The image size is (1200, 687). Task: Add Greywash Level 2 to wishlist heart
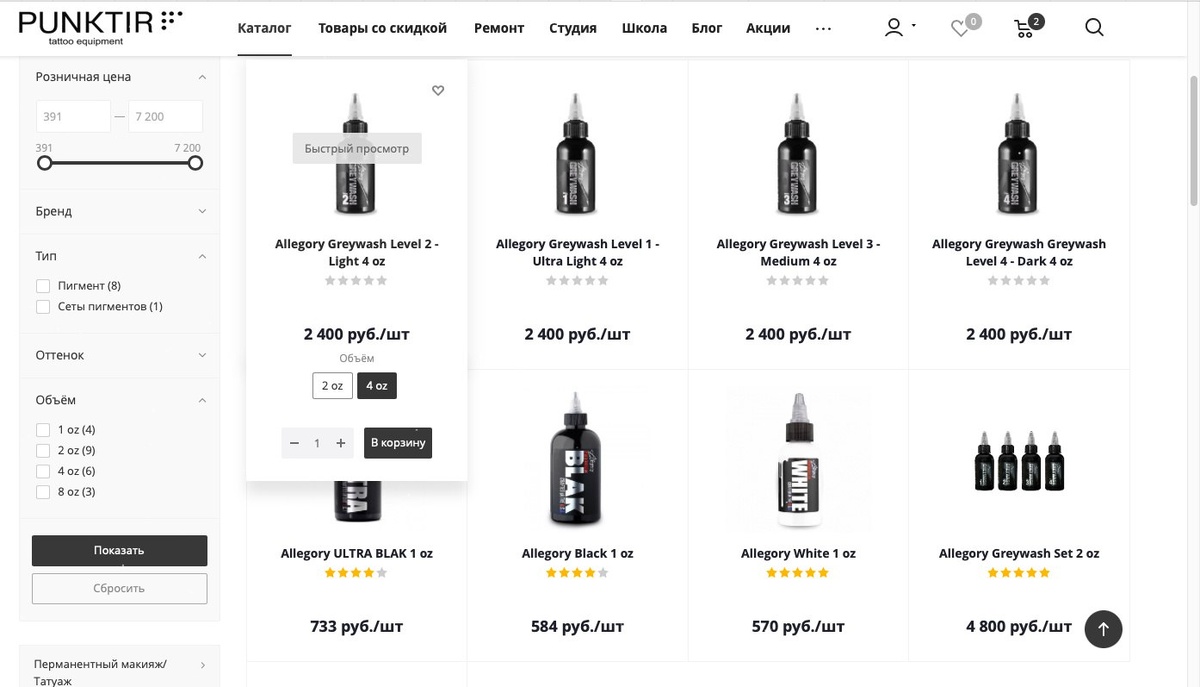coord(438,91)
